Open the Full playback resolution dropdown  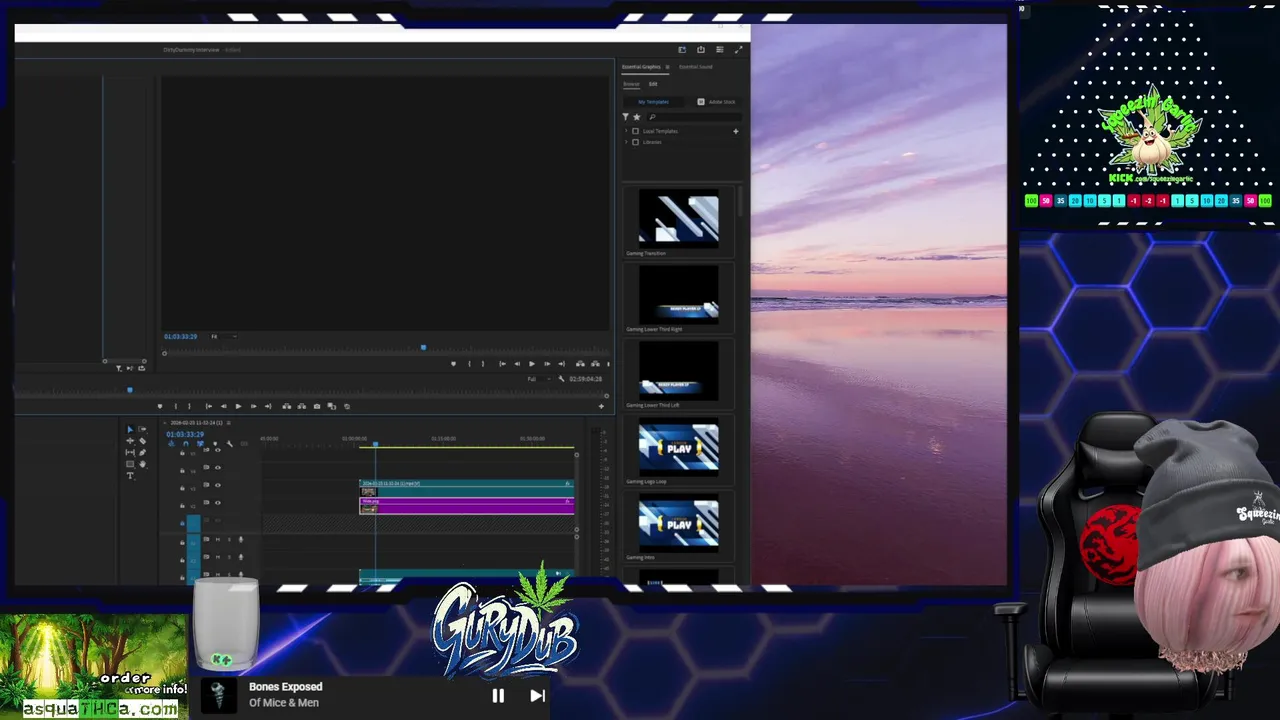coord(539,379)
